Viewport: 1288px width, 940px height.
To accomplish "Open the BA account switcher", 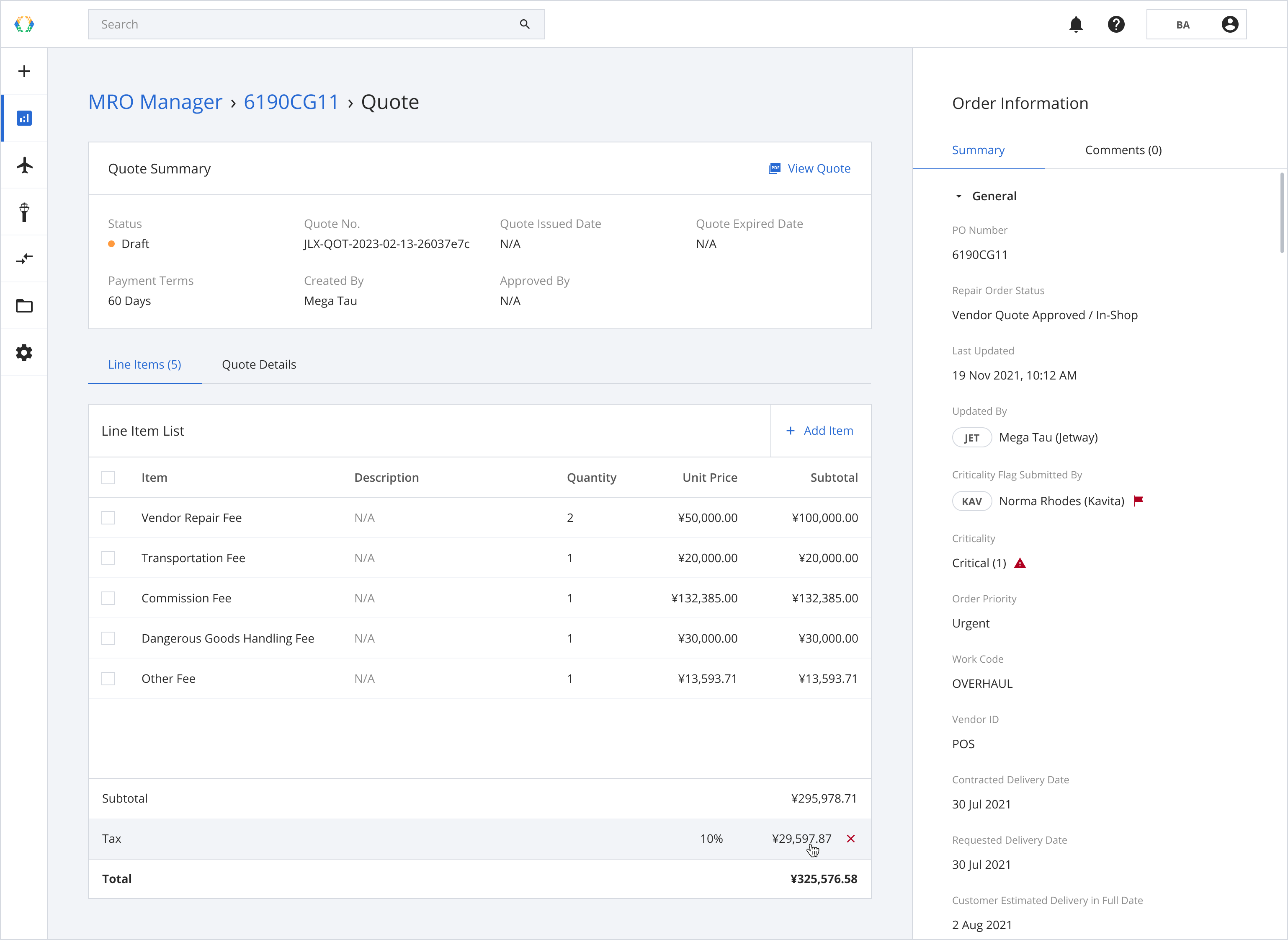I will [x=1196, y=24].
